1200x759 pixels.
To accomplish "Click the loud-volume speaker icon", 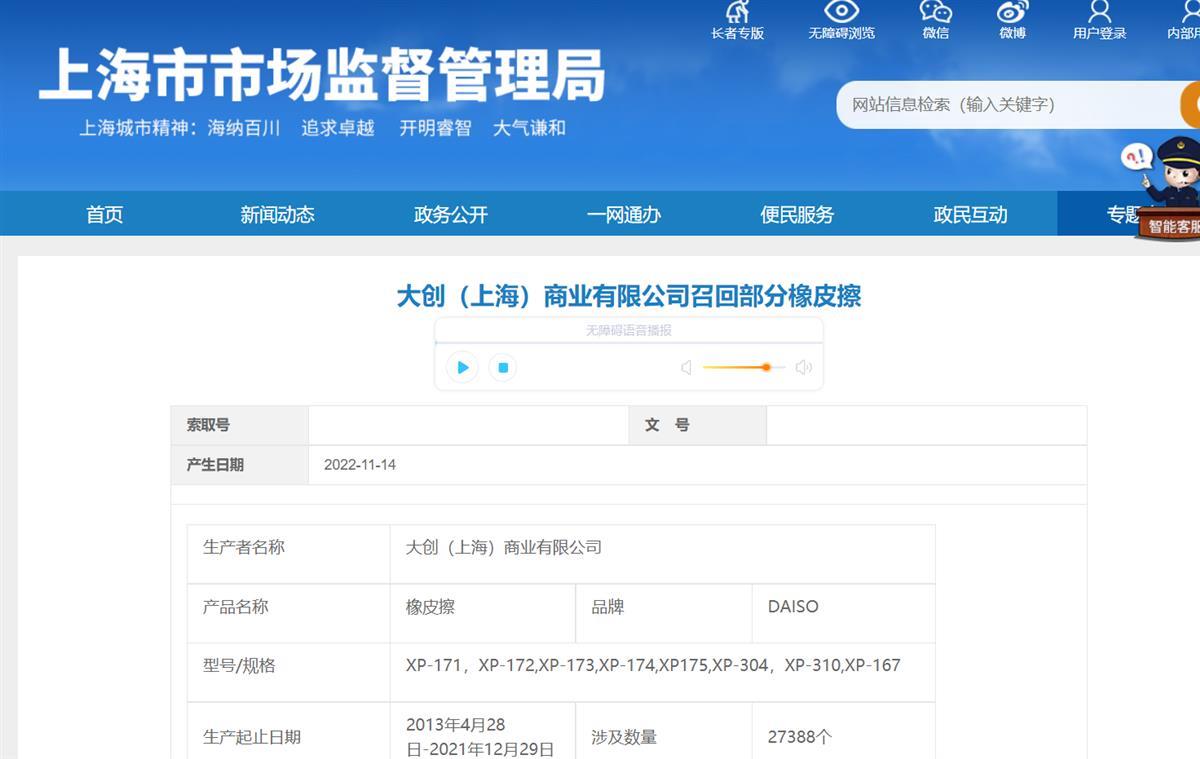I will pos(803,368).
